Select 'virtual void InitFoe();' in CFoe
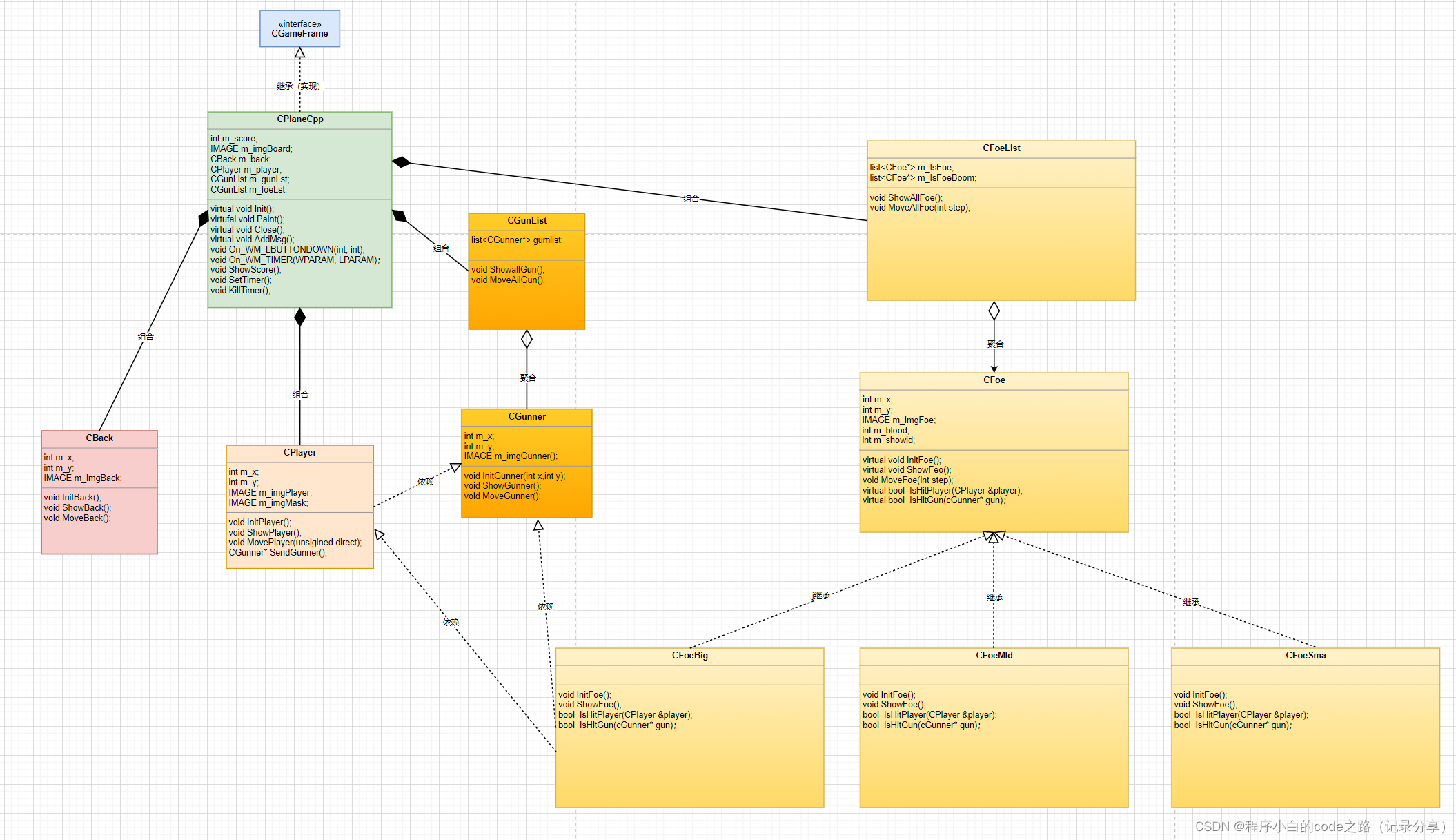This screenshot has width=1456, height=840. (901, 460)
